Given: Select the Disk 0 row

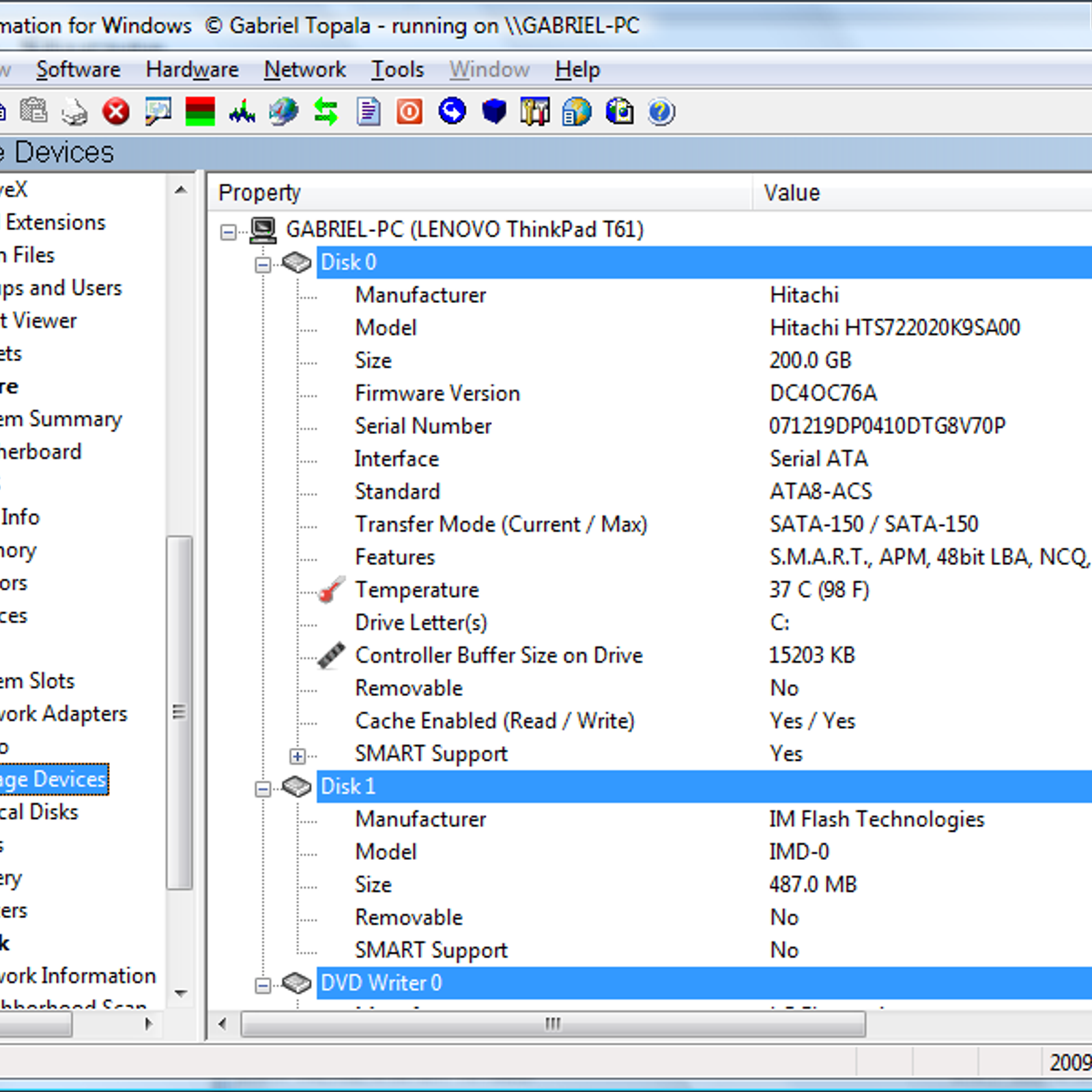Looking at the screenshot, I should coord(704,262).
